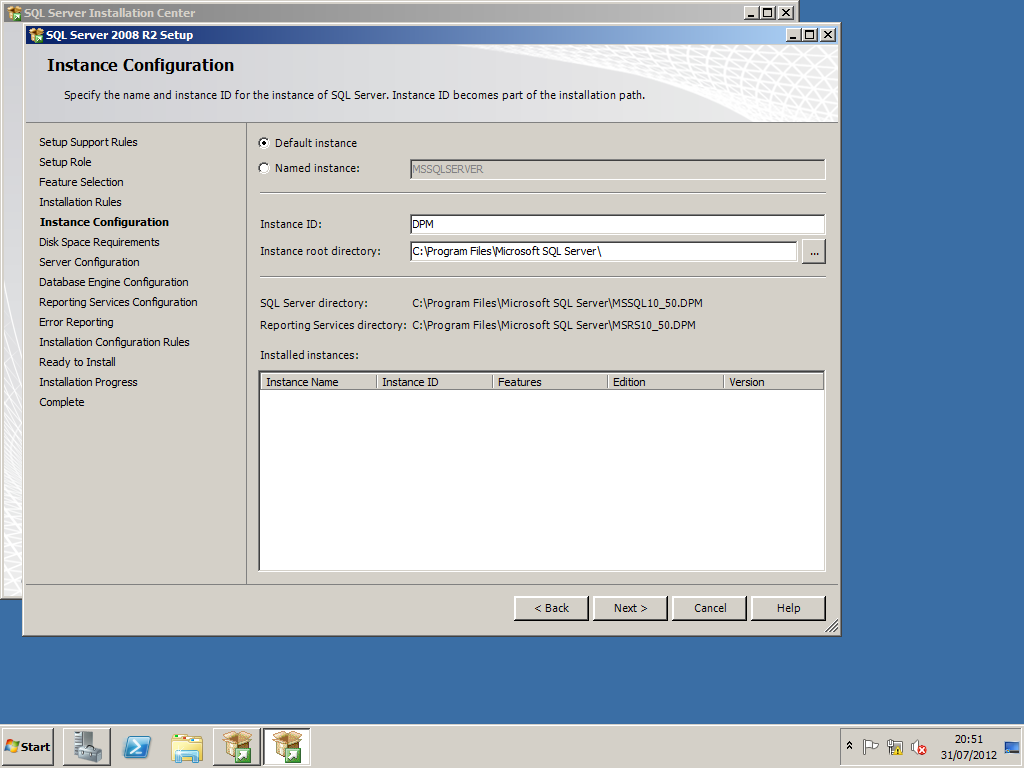Sort by Instance Name column header
This screenshot has width=1024, height=768.
(x=319, y=382)
